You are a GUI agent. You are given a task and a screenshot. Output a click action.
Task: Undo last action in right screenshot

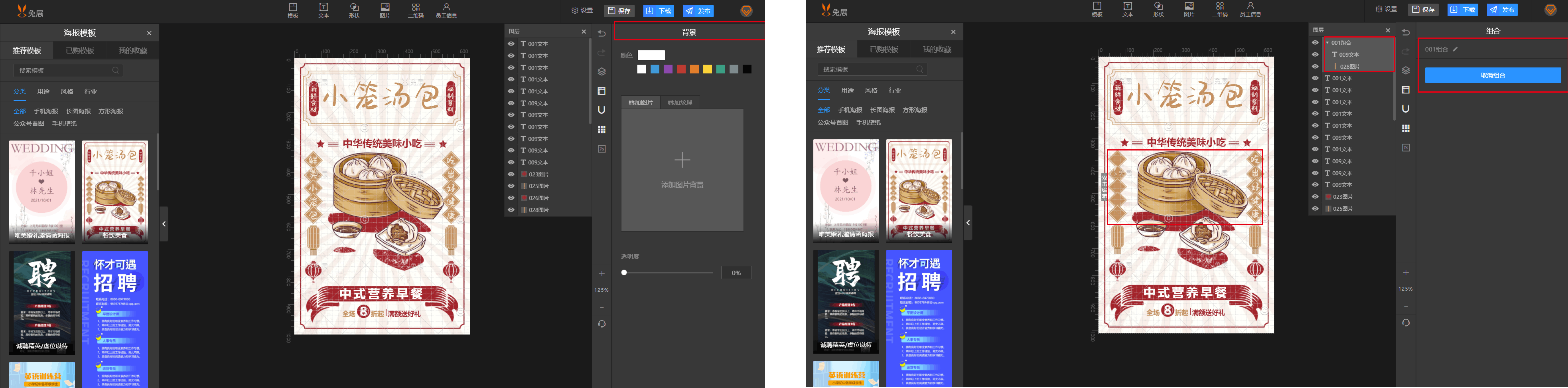tap(1405, 32)
